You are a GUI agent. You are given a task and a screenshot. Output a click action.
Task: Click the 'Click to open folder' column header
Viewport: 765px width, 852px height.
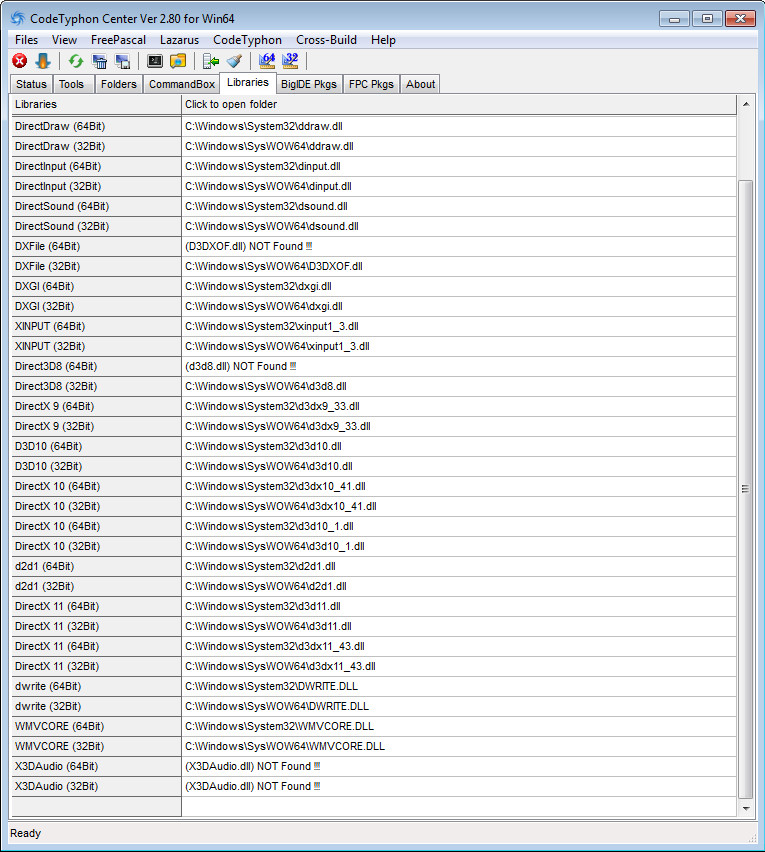[459, 104]
